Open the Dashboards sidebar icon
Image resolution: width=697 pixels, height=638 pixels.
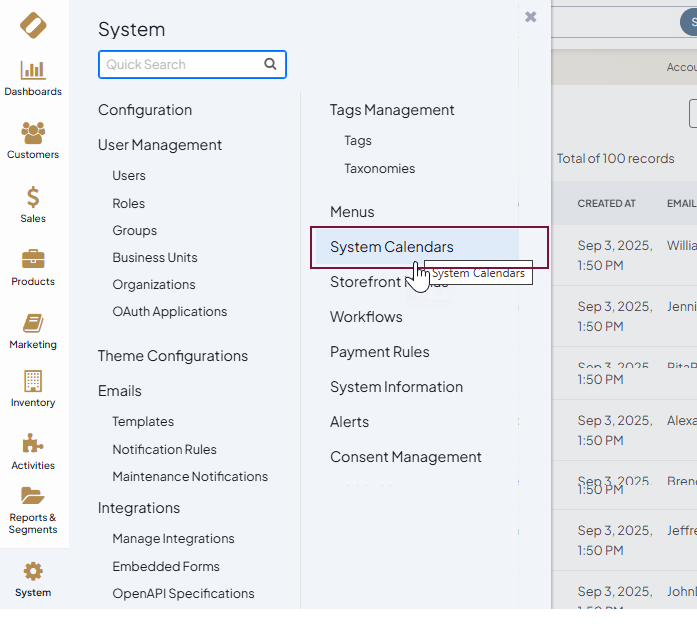click(x=33, y=70)
